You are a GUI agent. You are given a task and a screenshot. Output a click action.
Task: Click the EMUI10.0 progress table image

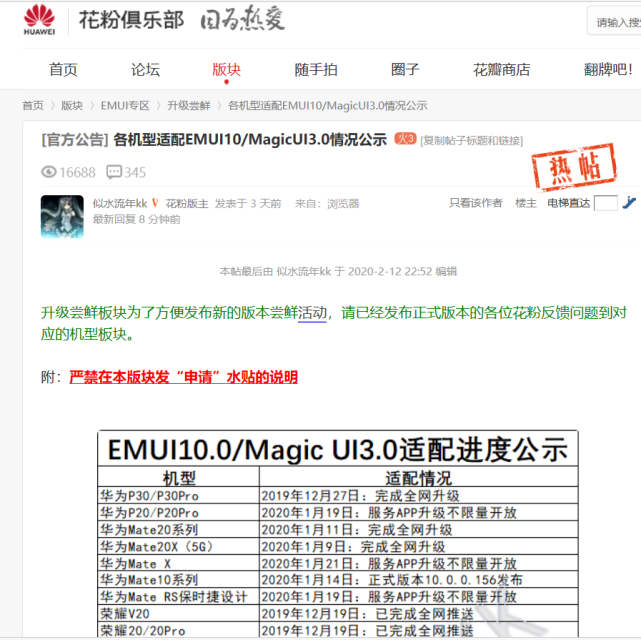(x=338, y=533)
